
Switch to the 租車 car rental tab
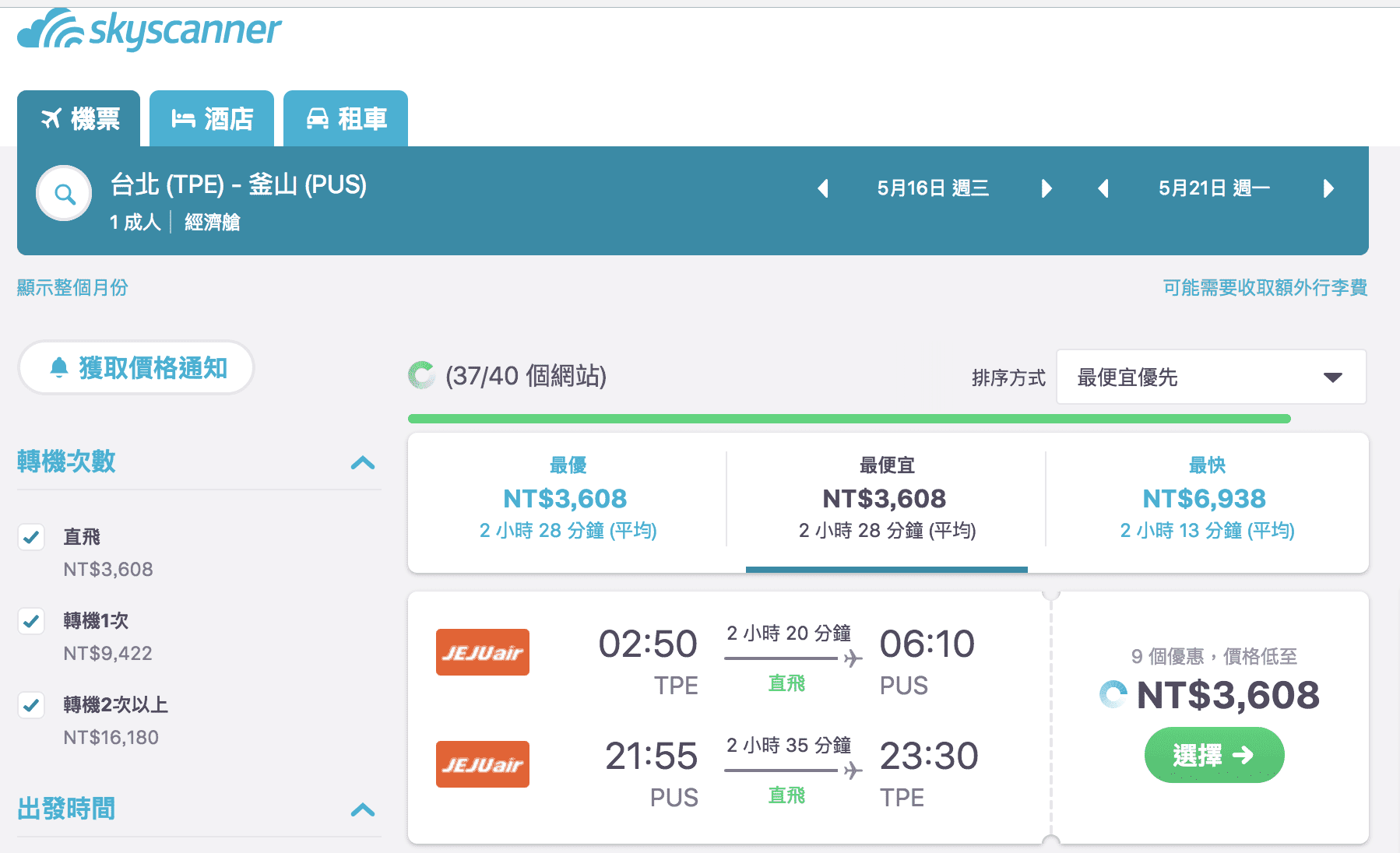coord(346,118)
